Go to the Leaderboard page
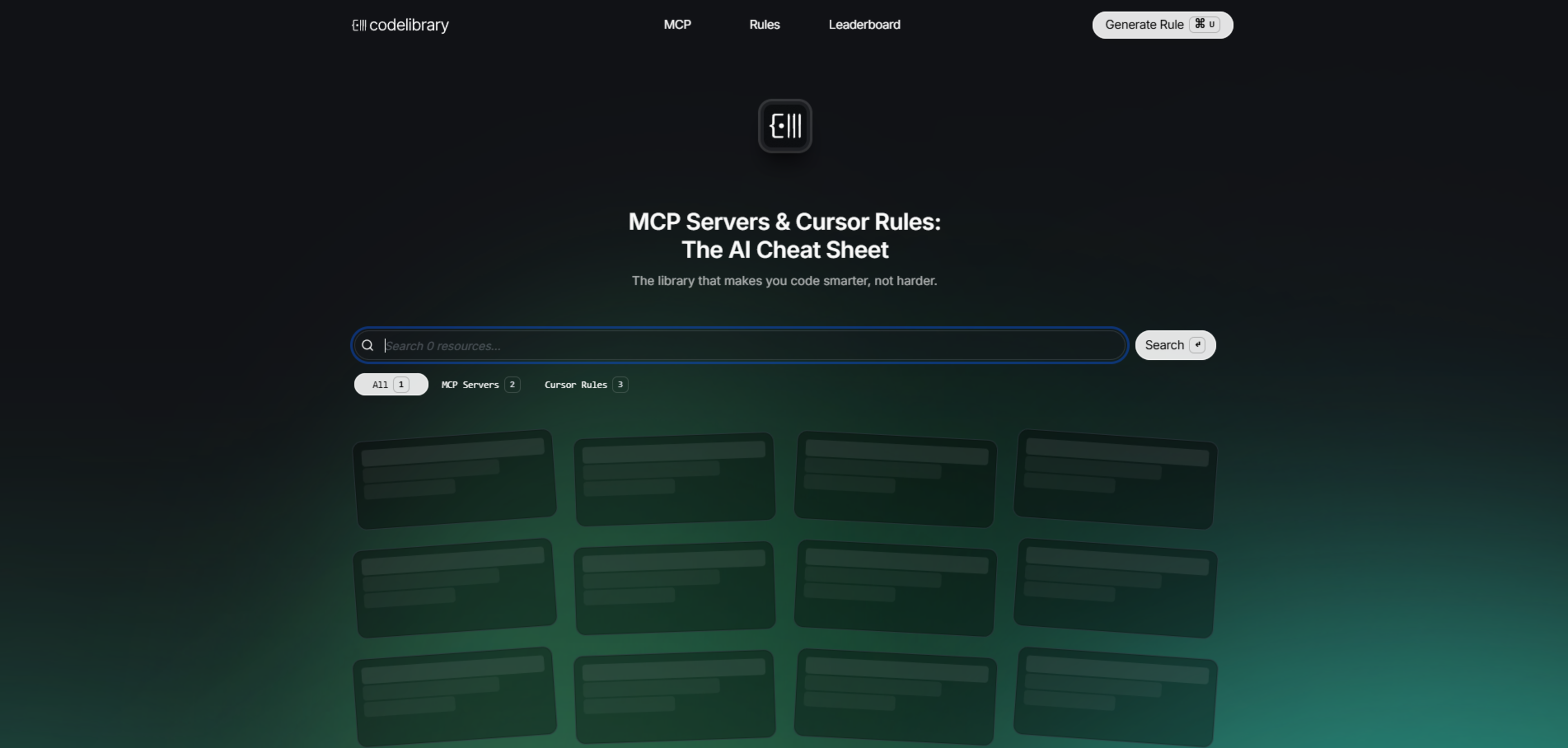1568x748 pixels. click(864, 25)
